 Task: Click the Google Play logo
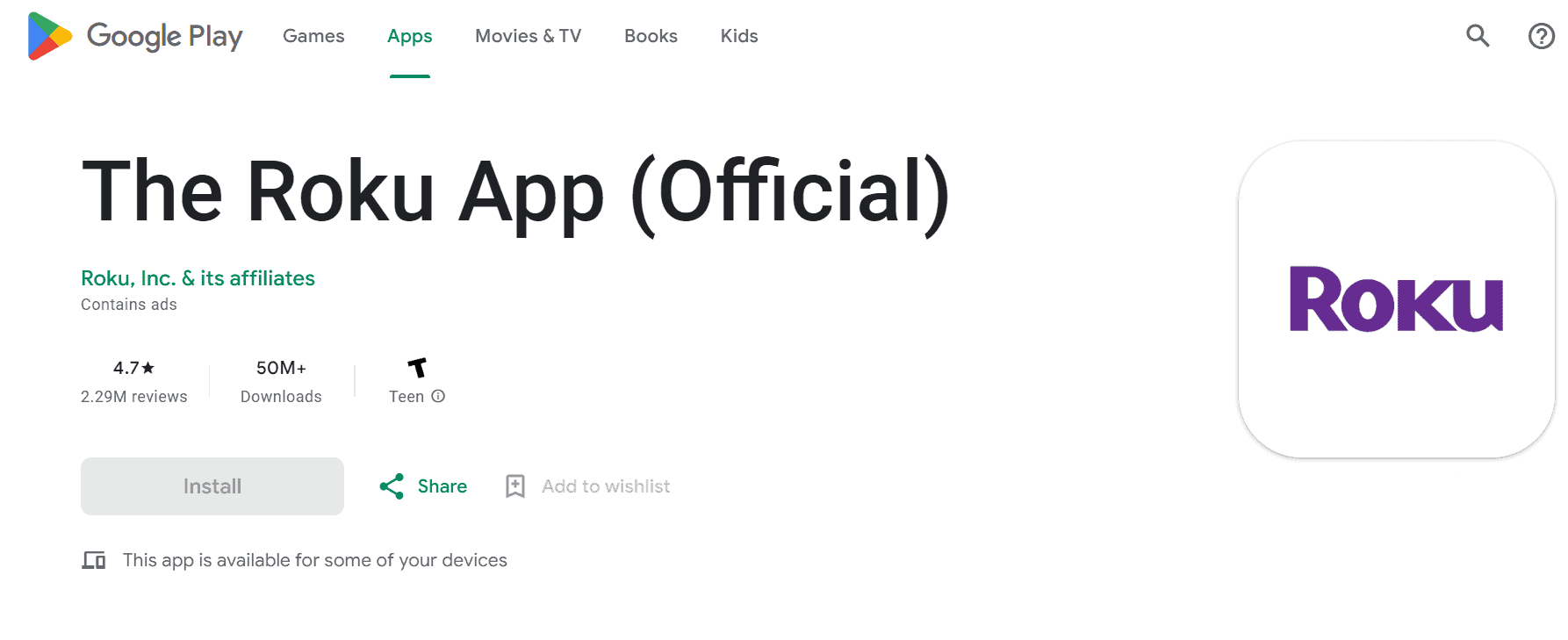coord(135,36)
